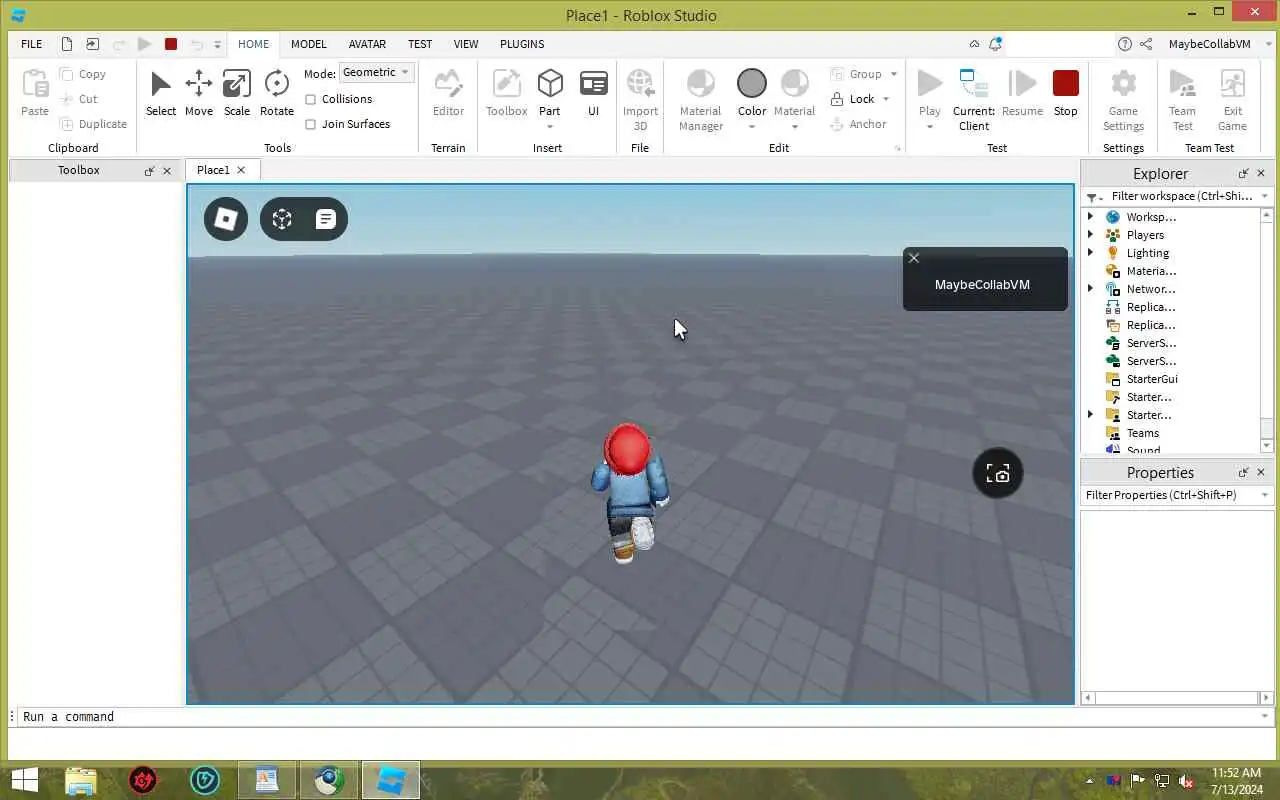The height and width of the screenshot is (800, 1280).
Task: Click the Lock button
Action: (853, 99)
